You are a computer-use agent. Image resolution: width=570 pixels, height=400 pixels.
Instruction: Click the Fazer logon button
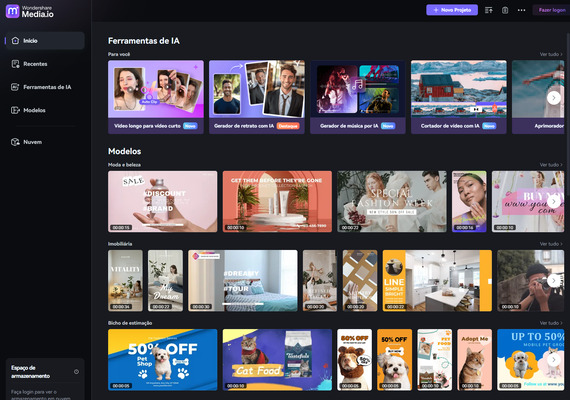tap(551, 10)
